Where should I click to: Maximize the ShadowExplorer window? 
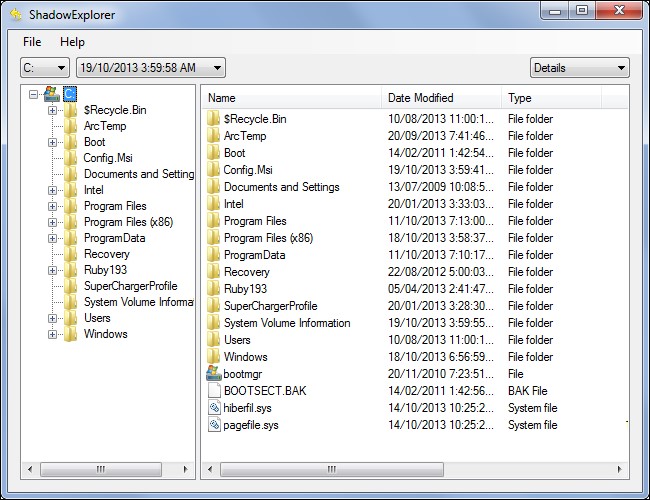pos(582,10)
